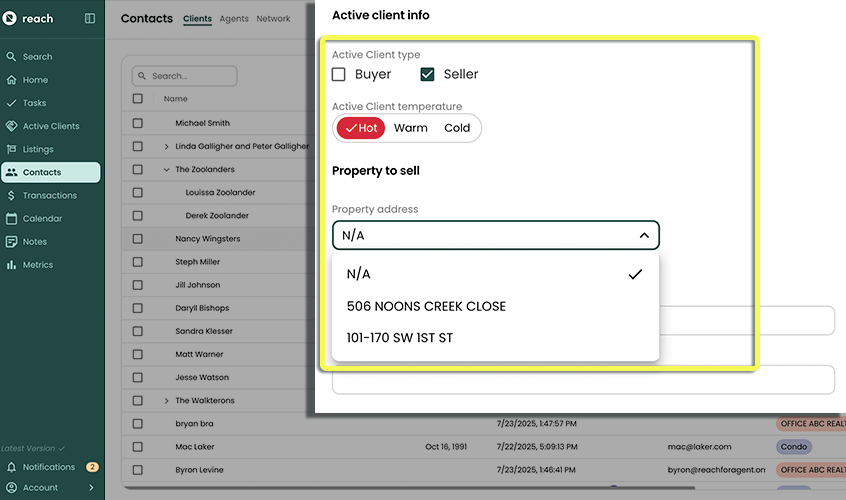Uncheck the Seller checkbox
This screenshot has width=846, height=500.
click(x=427, y=74)
